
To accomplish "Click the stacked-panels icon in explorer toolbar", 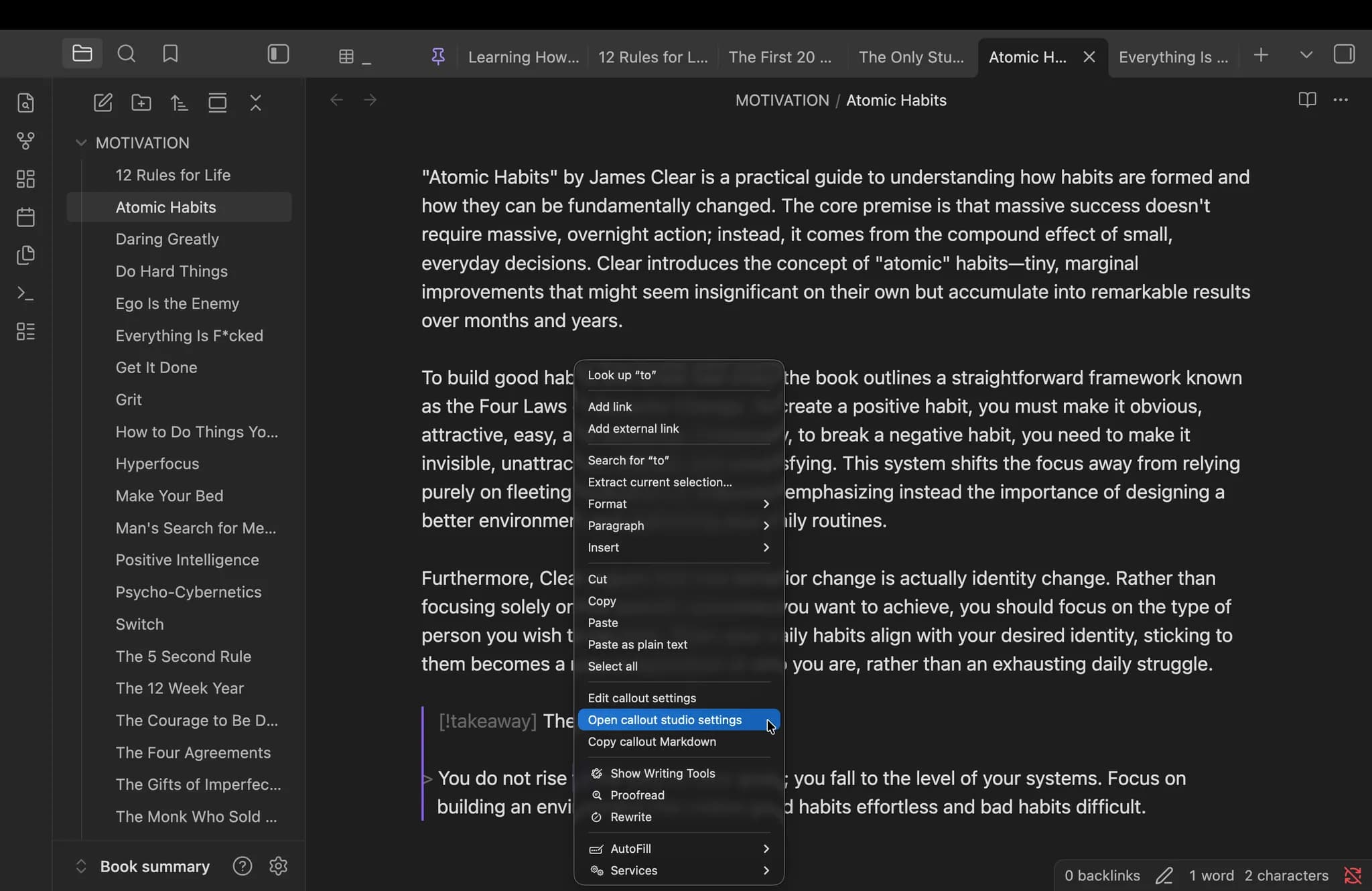I will click(x=217, y=102).
